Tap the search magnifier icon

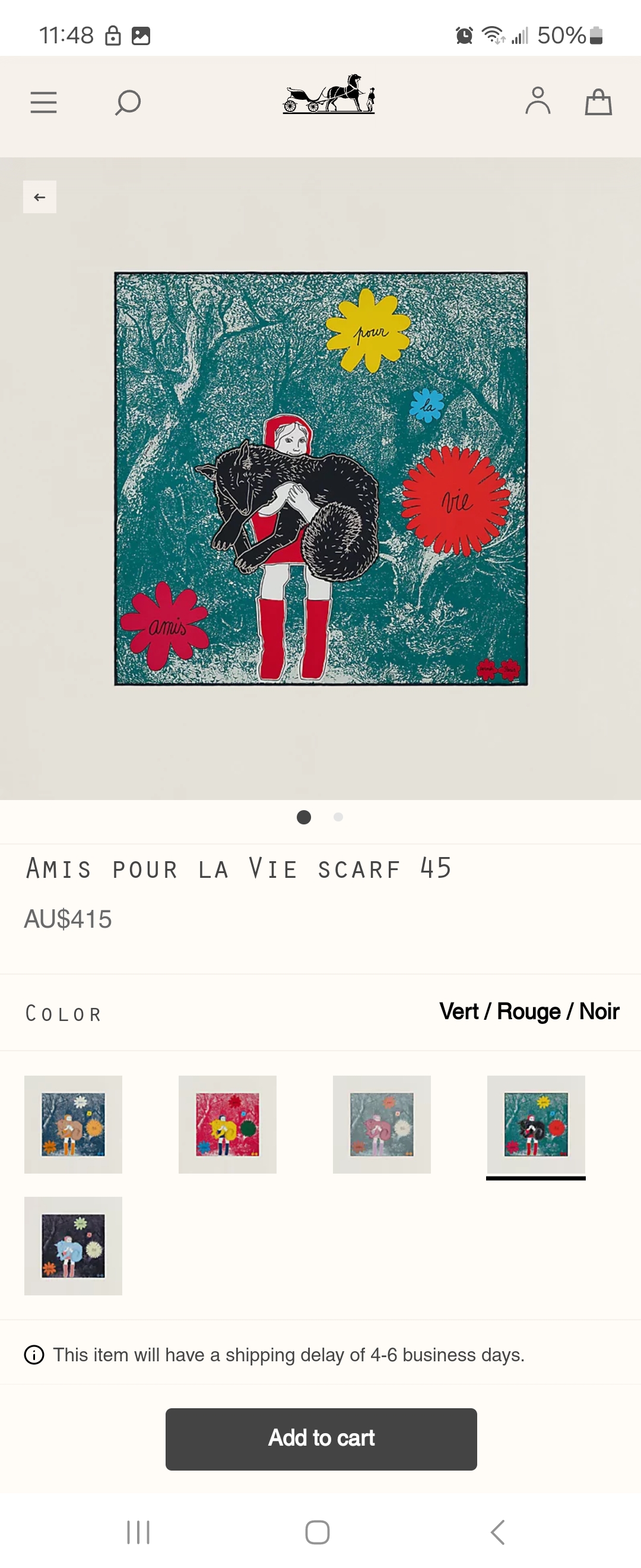[128, 102]
